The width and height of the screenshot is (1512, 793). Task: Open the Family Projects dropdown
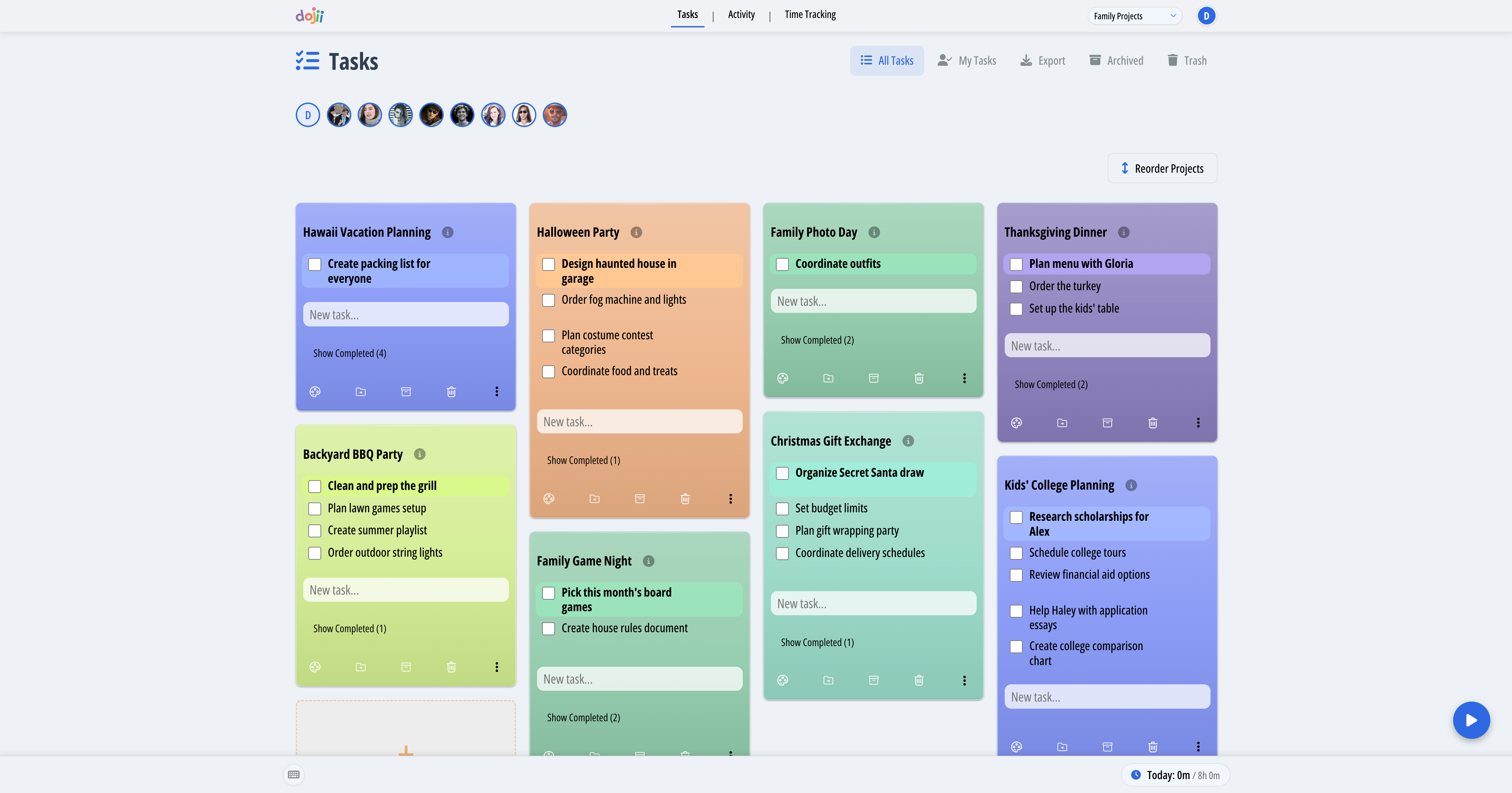pos(1134,15)
